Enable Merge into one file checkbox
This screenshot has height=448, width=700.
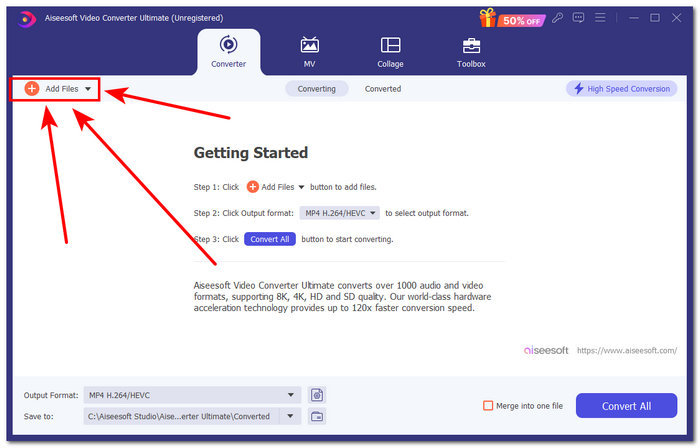(x=488, y=406)
